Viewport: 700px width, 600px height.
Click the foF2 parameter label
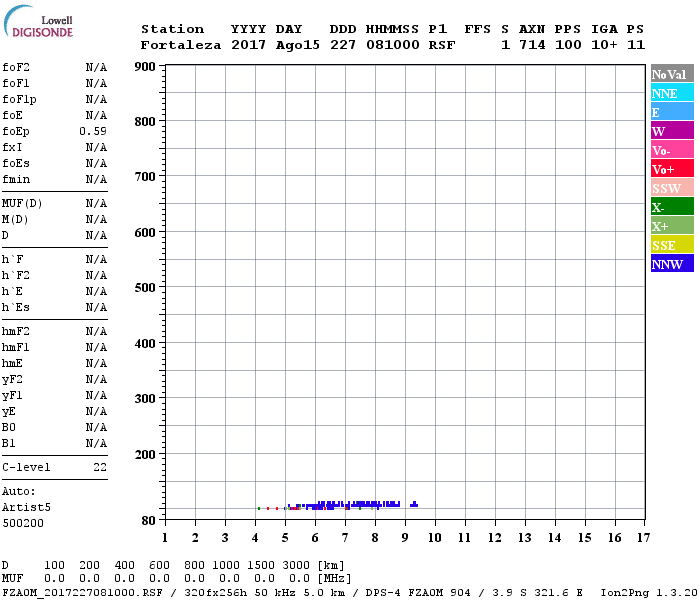coord(16,67)
